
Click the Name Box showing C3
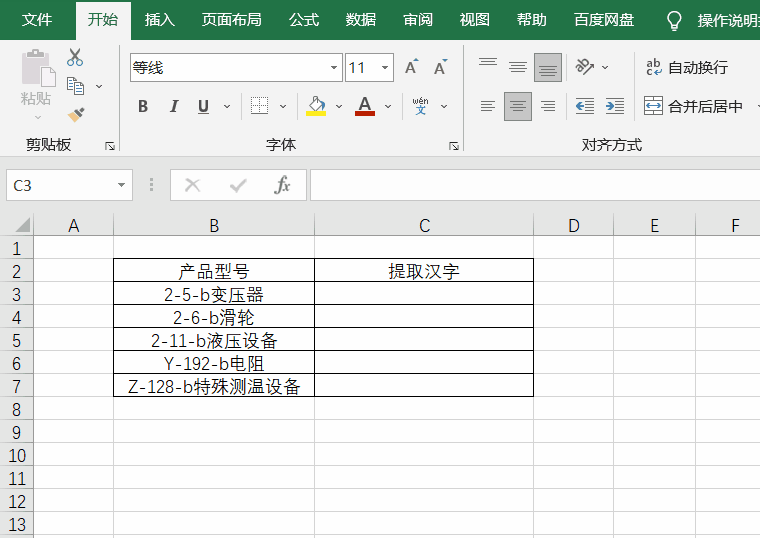click(61, 185)
